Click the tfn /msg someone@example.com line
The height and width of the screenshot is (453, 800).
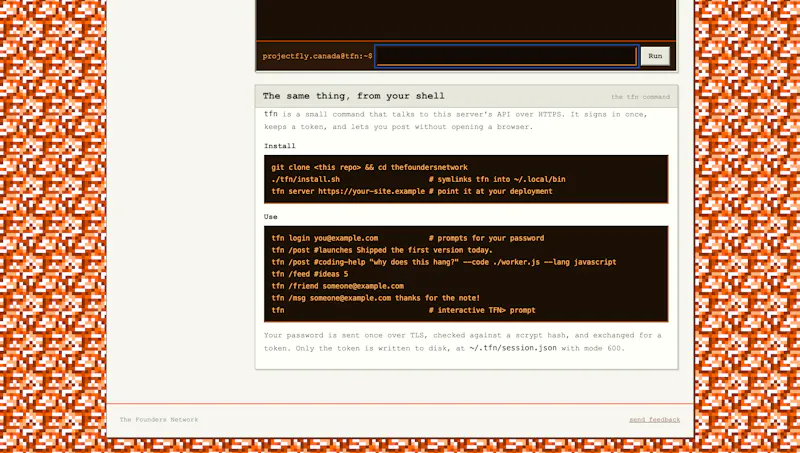376,298
